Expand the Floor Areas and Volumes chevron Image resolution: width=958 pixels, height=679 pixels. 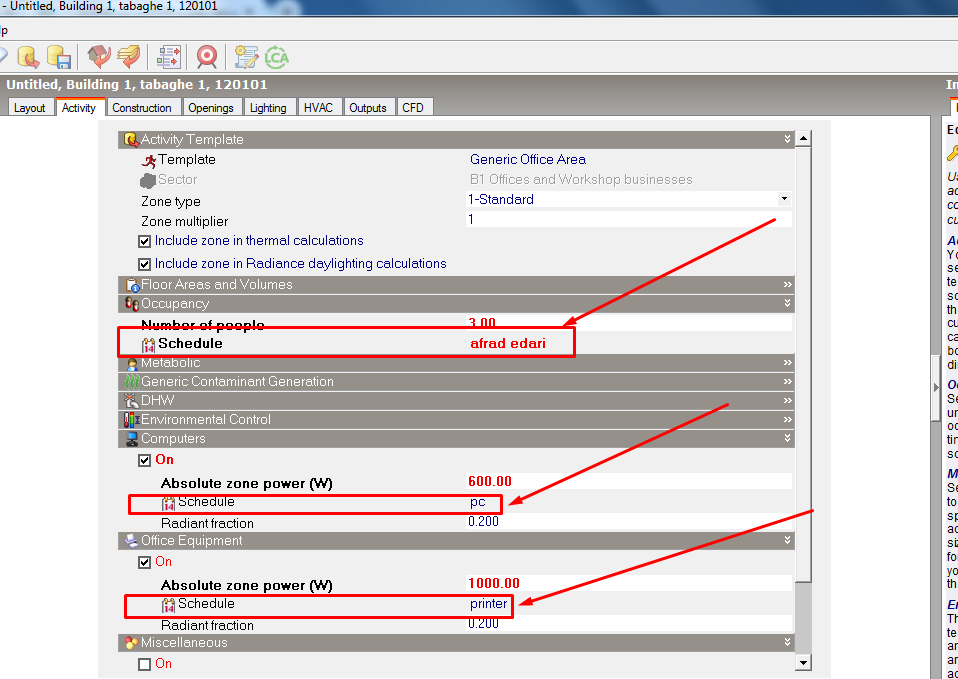(x=788, y=285)
